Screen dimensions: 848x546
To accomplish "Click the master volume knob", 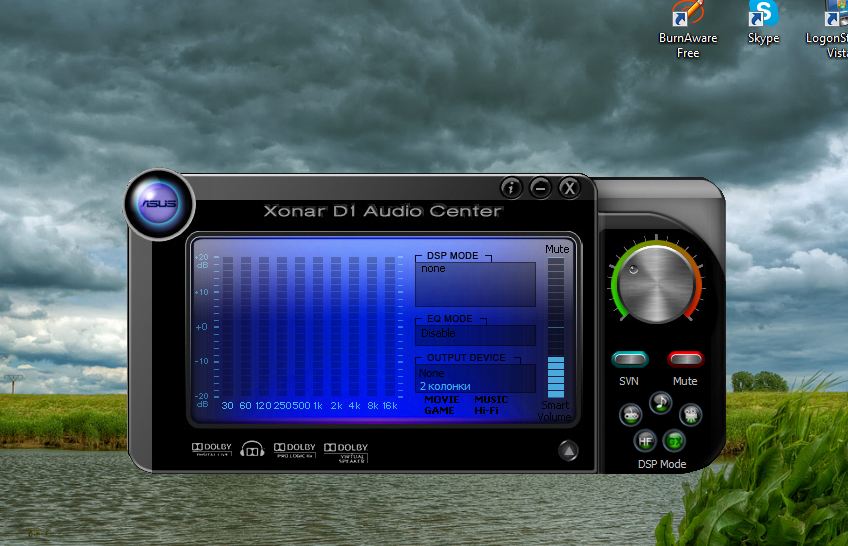I will (657, 280).
